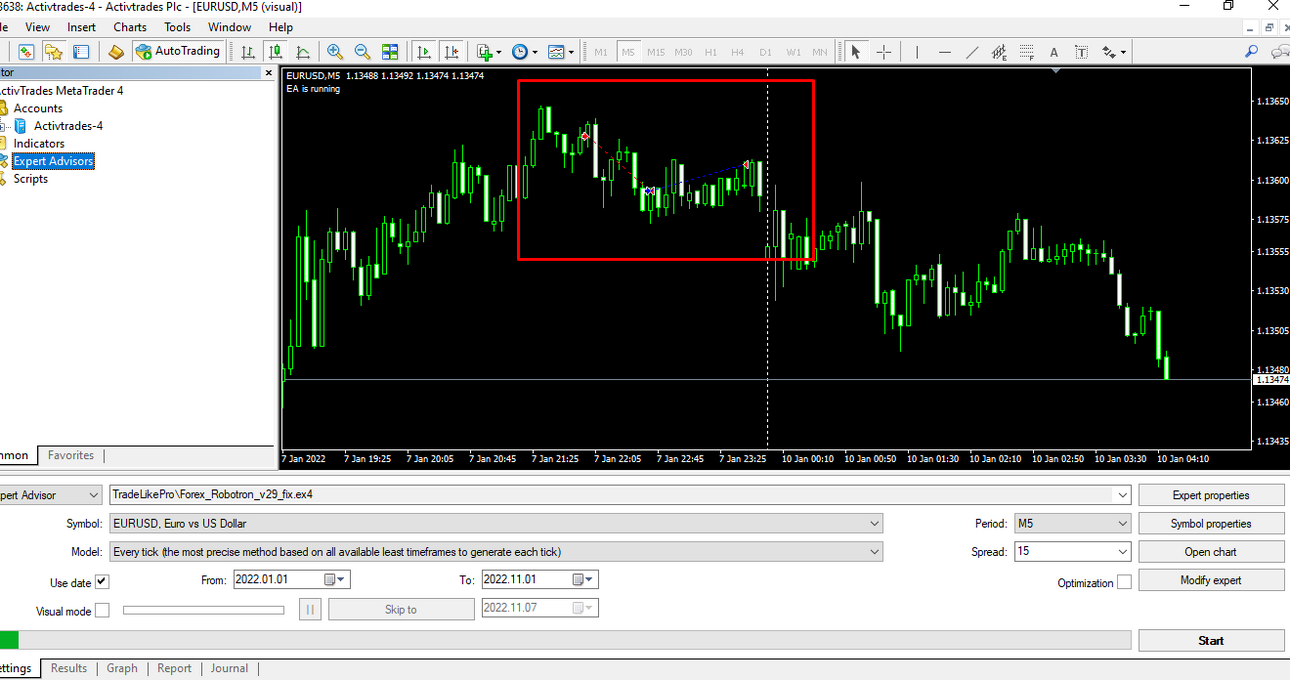Open the Market Watch panel icon
Image resolution: width=1290 pixels, height=680 pixels.
pos(26,52)
